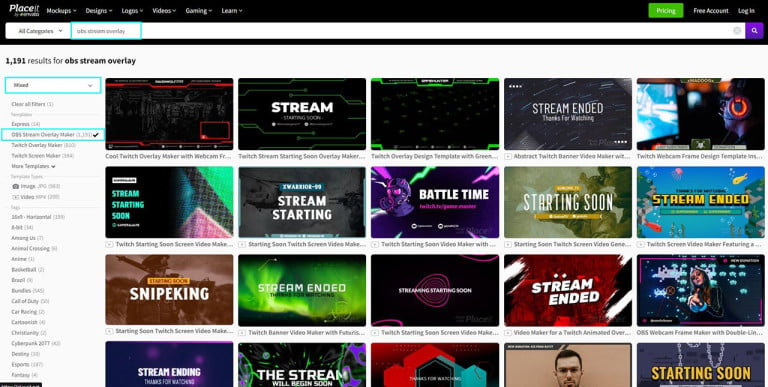Uncheck the OBS Stream Overlay Maker filter checkmark
This screenshot has height=387, width=768.
pyautogui.click(x=96, y=135)
